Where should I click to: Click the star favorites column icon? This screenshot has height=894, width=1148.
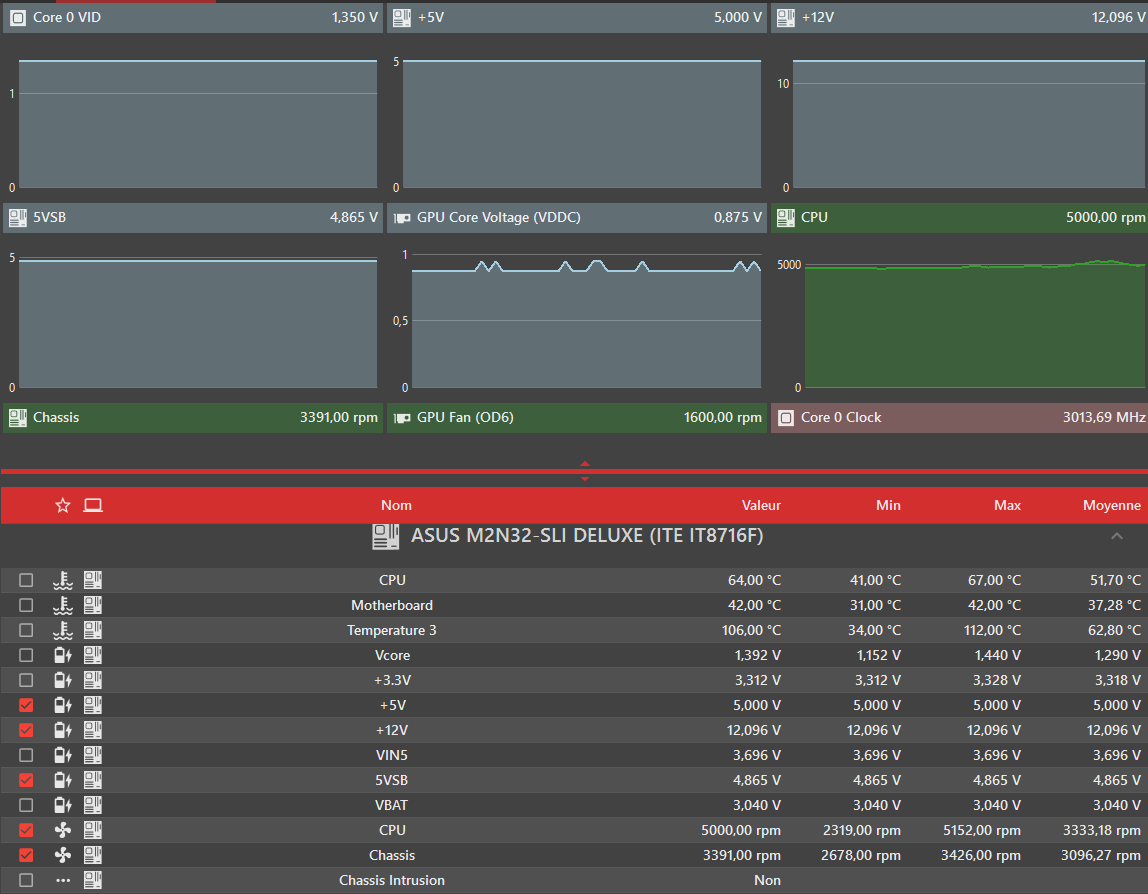point(63,505)
